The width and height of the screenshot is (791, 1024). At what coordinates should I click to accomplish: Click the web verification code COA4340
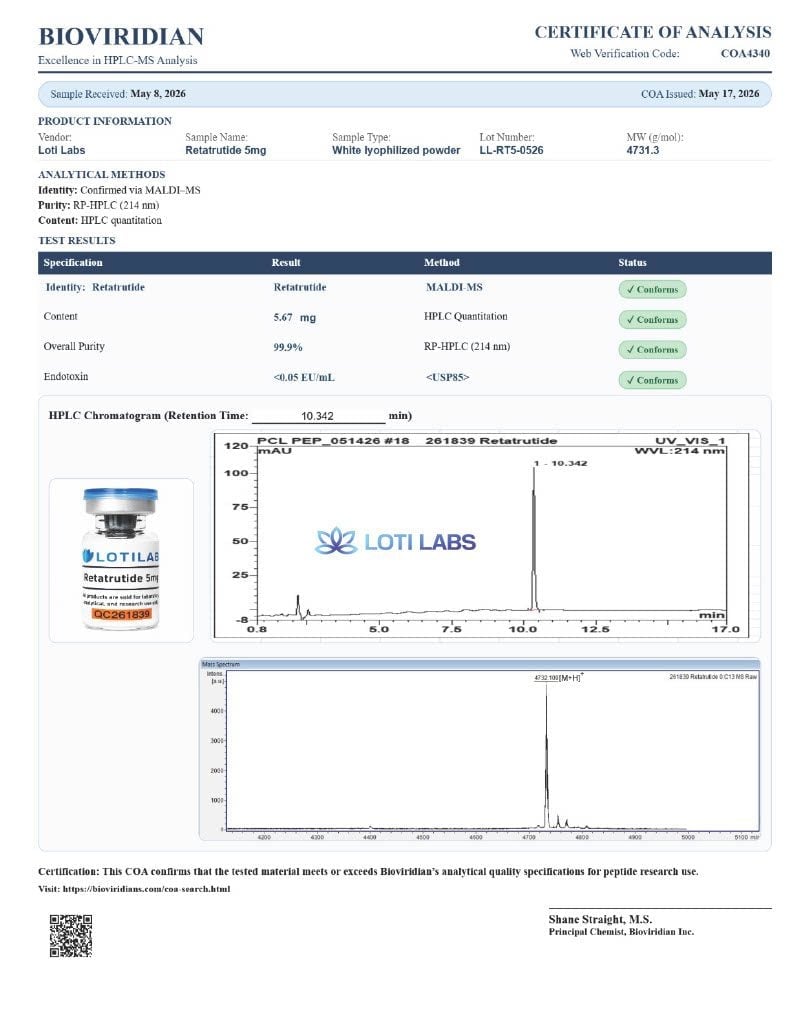[745, 54]
